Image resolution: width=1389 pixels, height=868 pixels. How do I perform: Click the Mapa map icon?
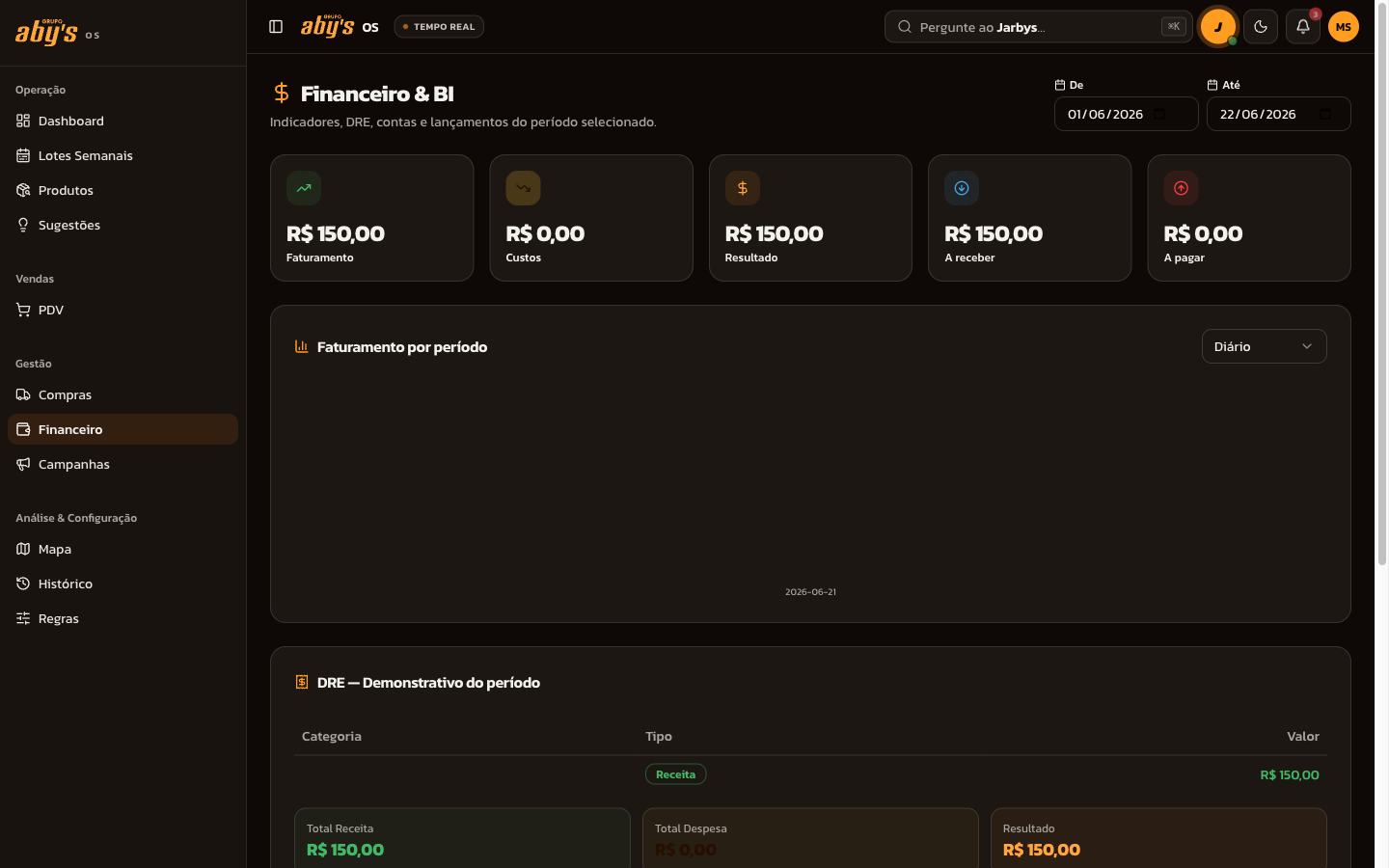(23, 549)
